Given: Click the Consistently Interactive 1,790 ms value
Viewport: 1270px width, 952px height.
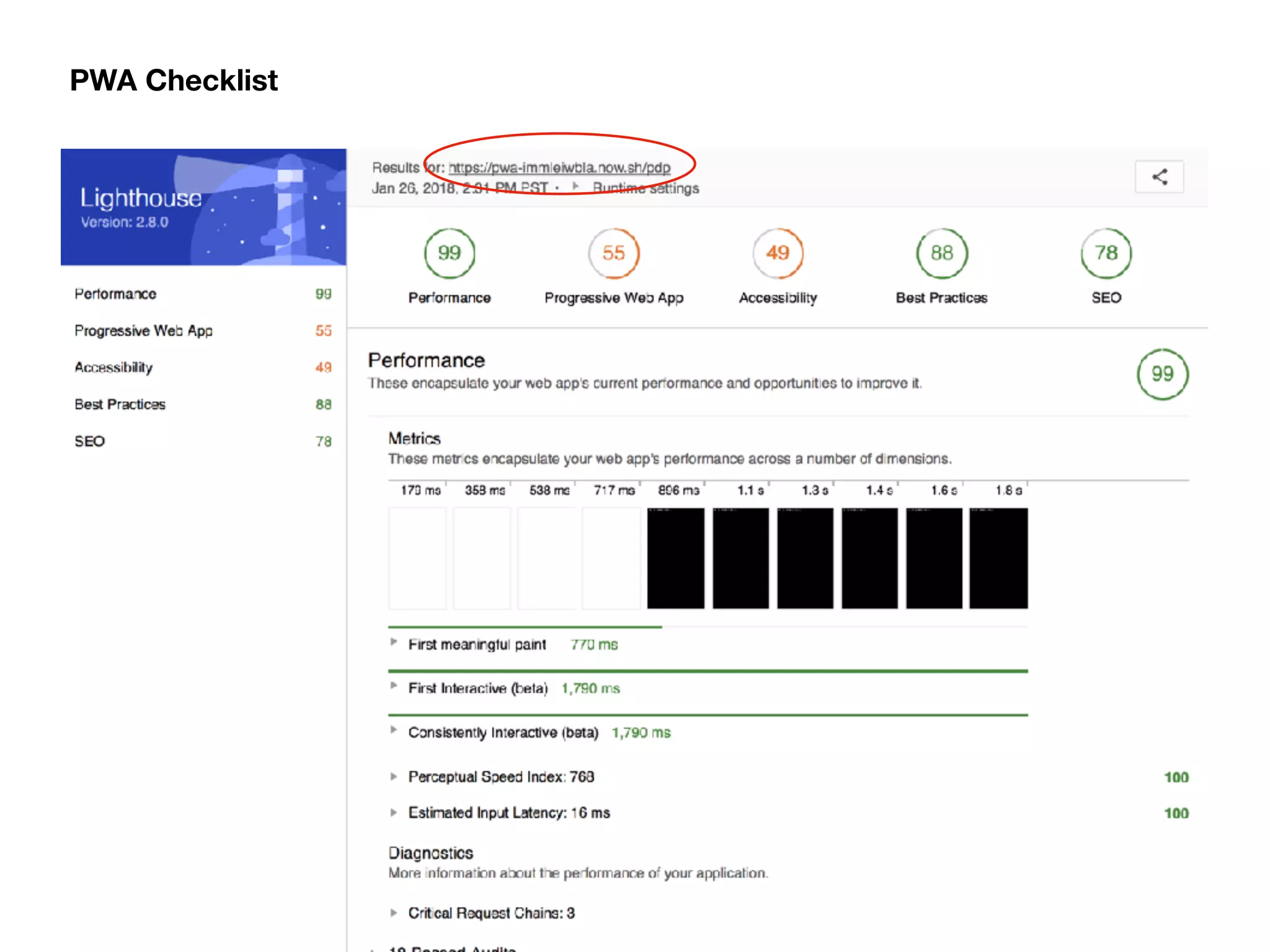Looking at the screenshot, I should click(x=641, y=733).
